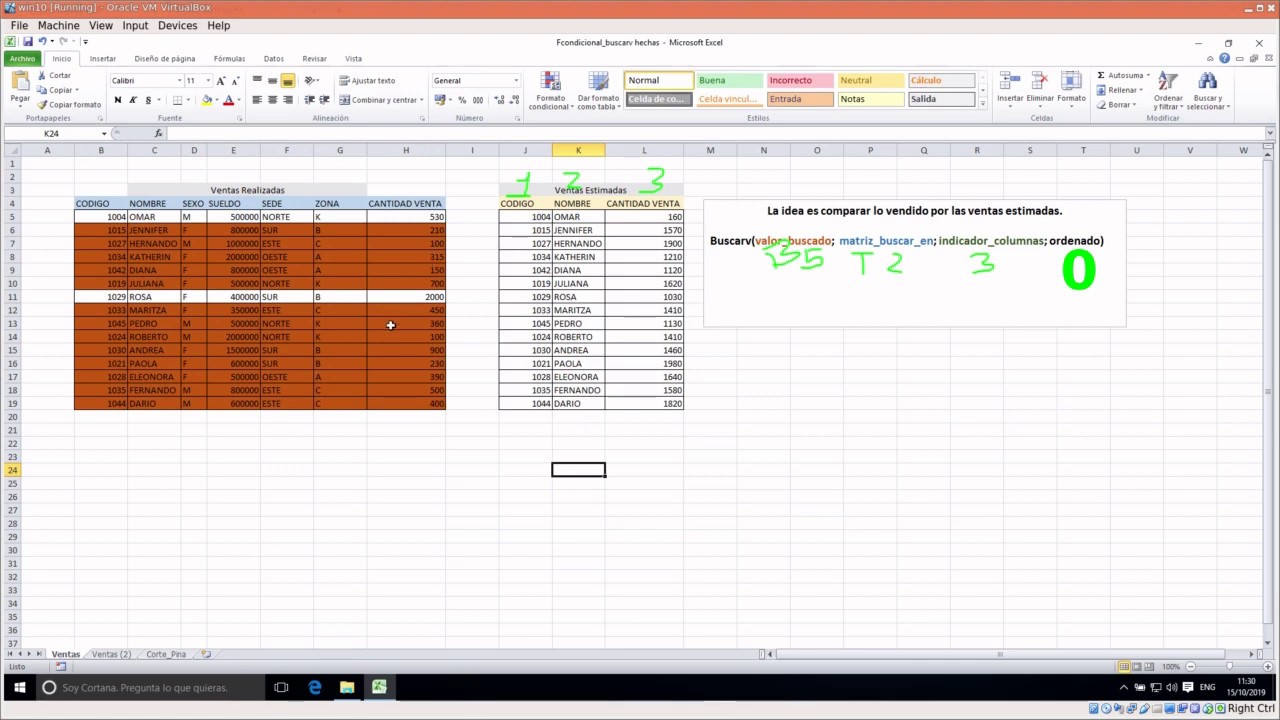
Task: Open Dar formato como tabla menu
Action: click(x=598, y=91)
